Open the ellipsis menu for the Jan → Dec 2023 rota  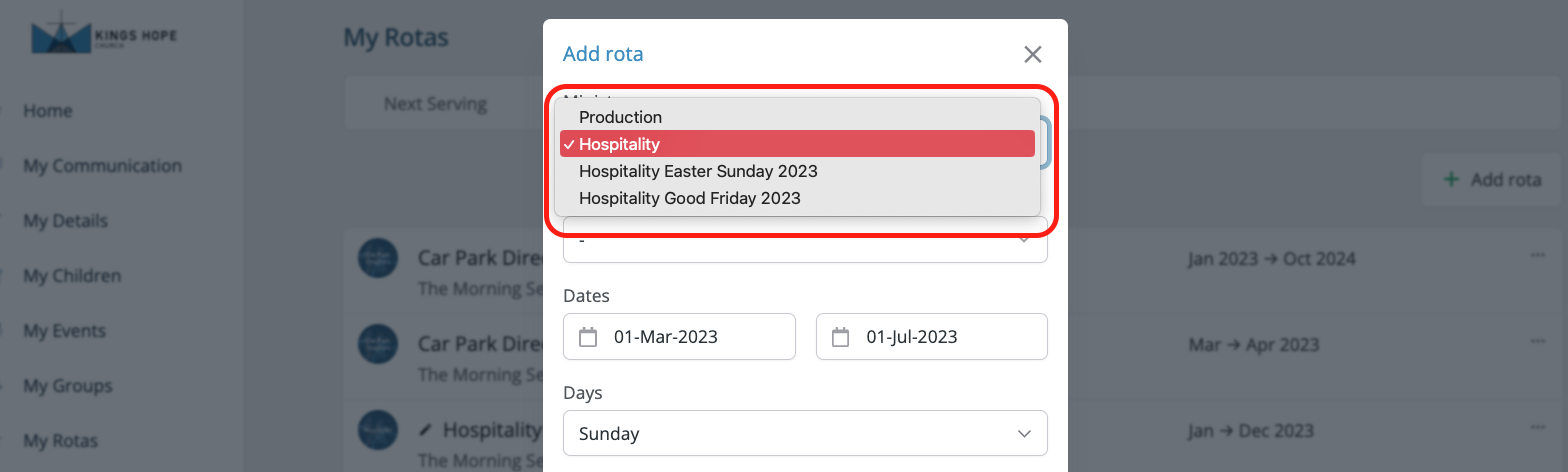1538,427
